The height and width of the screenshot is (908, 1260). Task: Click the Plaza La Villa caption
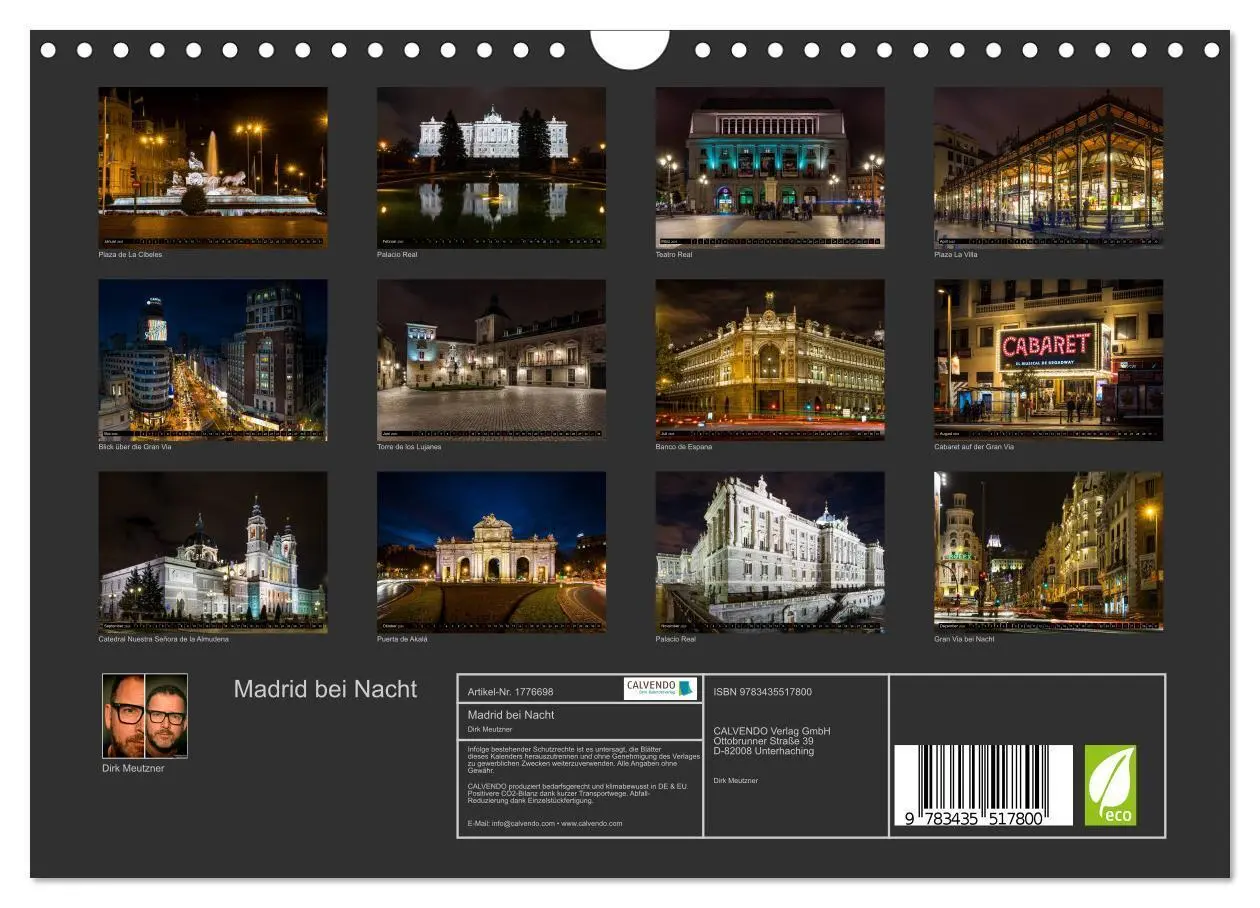coord(956,255)
